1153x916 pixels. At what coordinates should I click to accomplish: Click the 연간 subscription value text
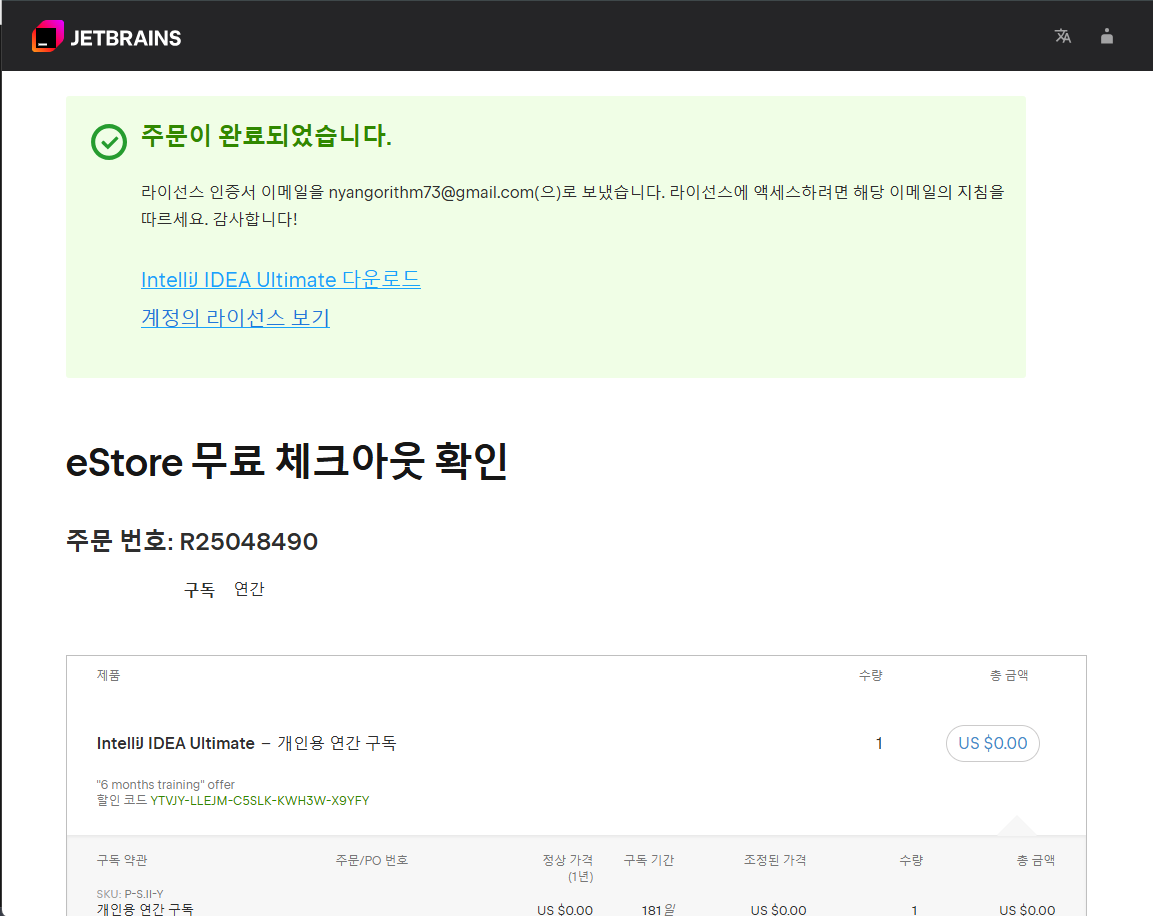[249, 589]
